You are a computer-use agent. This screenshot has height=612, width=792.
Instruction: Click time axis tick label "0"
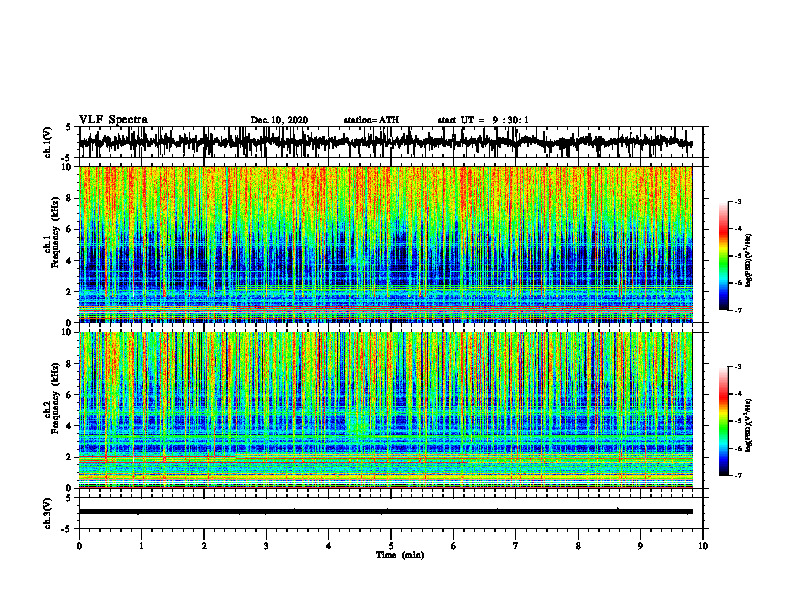click(79, 546)
